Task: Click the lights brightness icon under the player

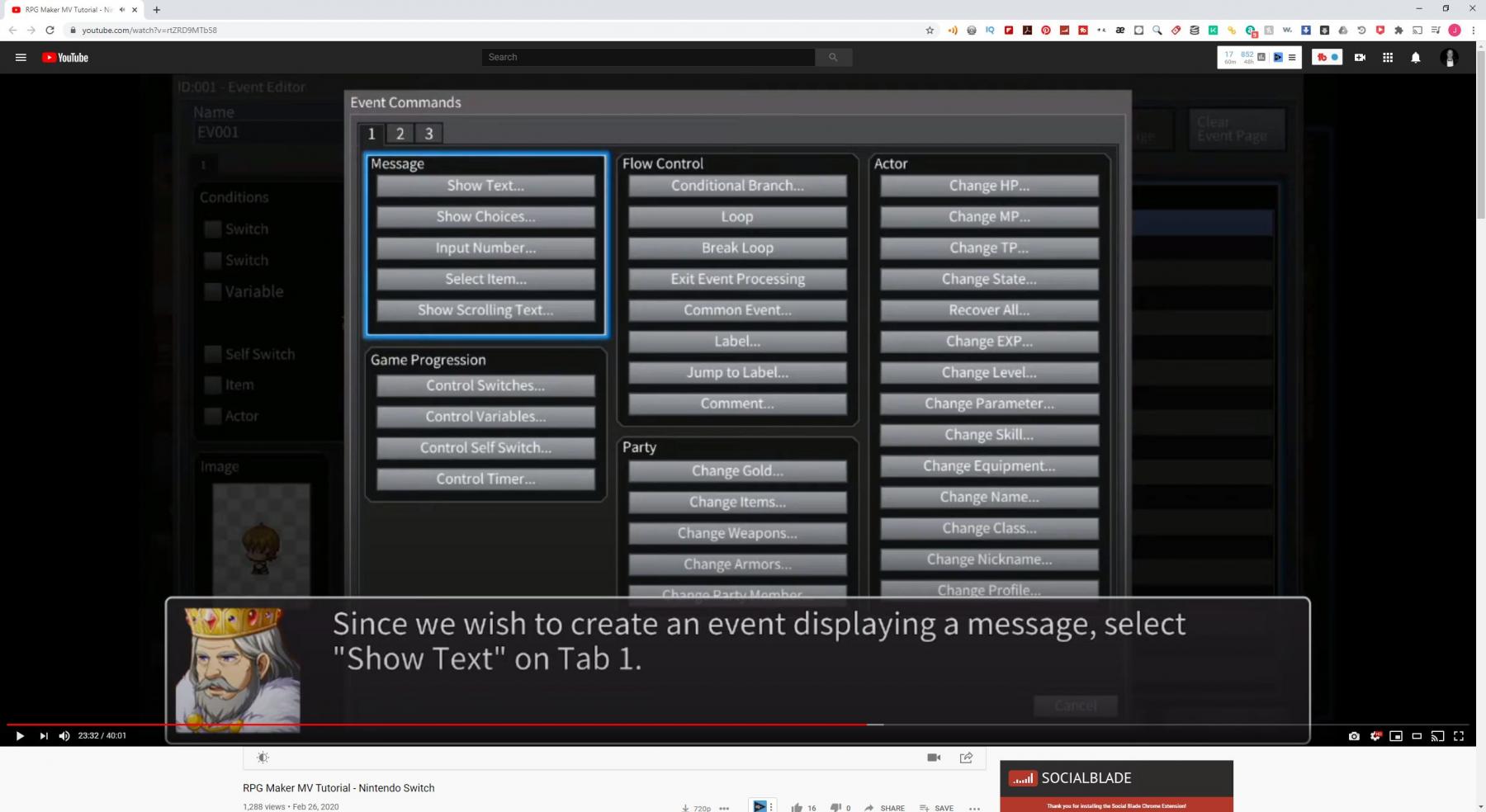Action: (x=263, y=758)
